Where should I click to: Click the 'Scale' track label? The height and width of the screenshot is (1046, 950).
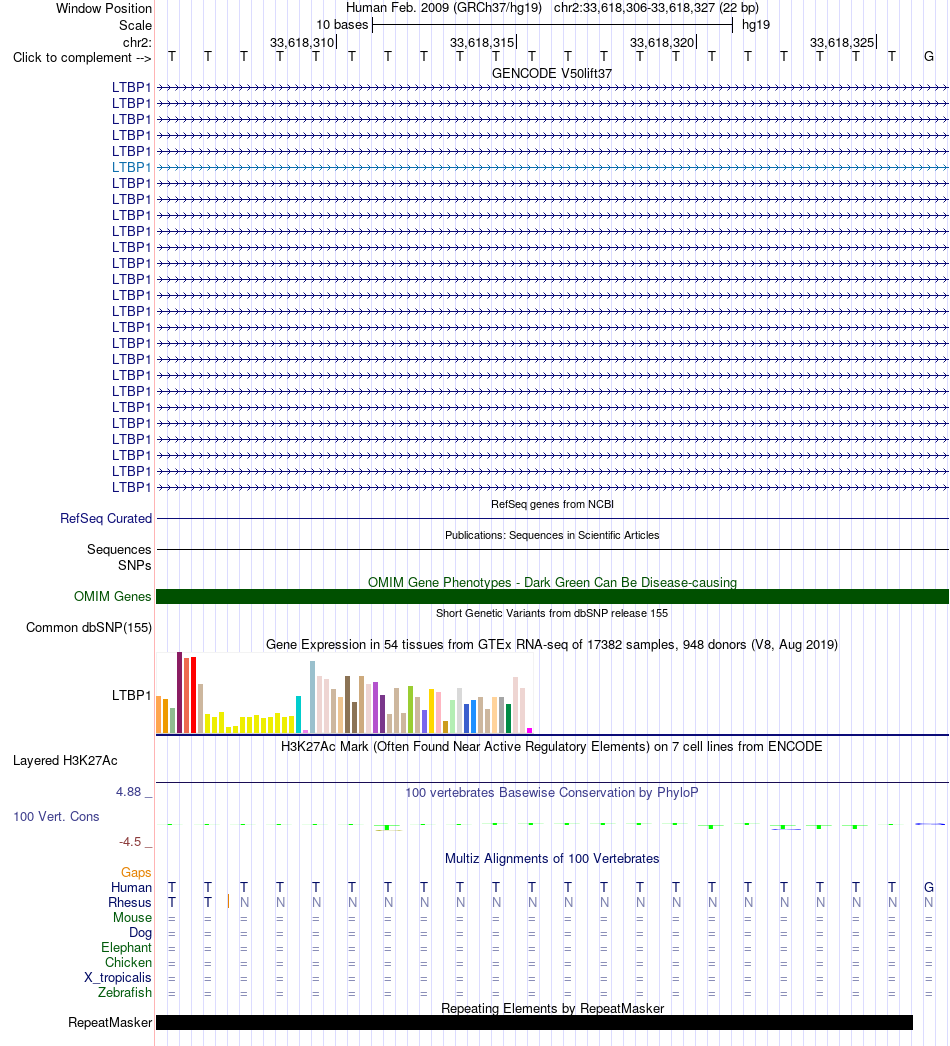point(135,25)
